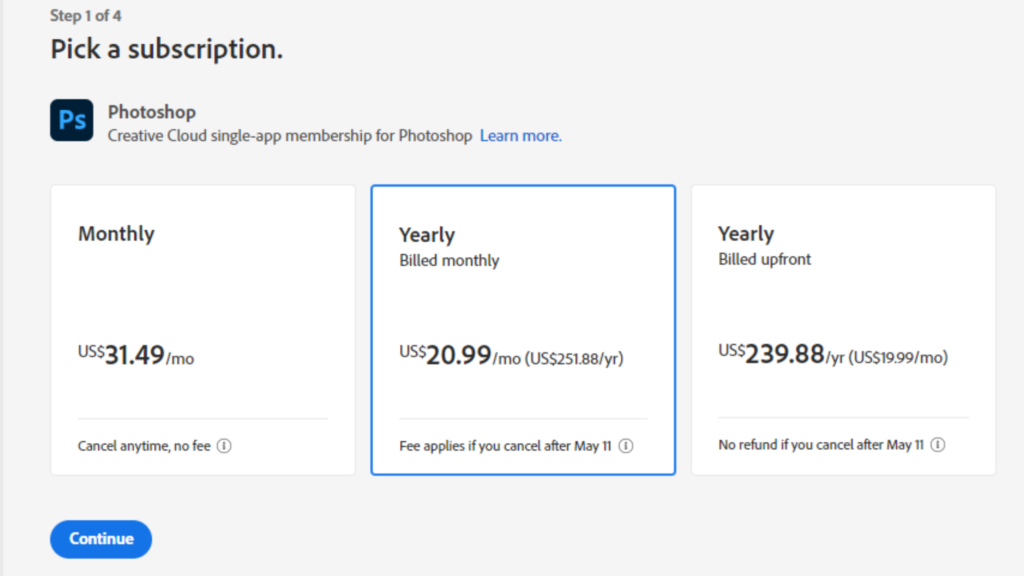
Task: Click the US$239.88/yr price
Action: 781,355
